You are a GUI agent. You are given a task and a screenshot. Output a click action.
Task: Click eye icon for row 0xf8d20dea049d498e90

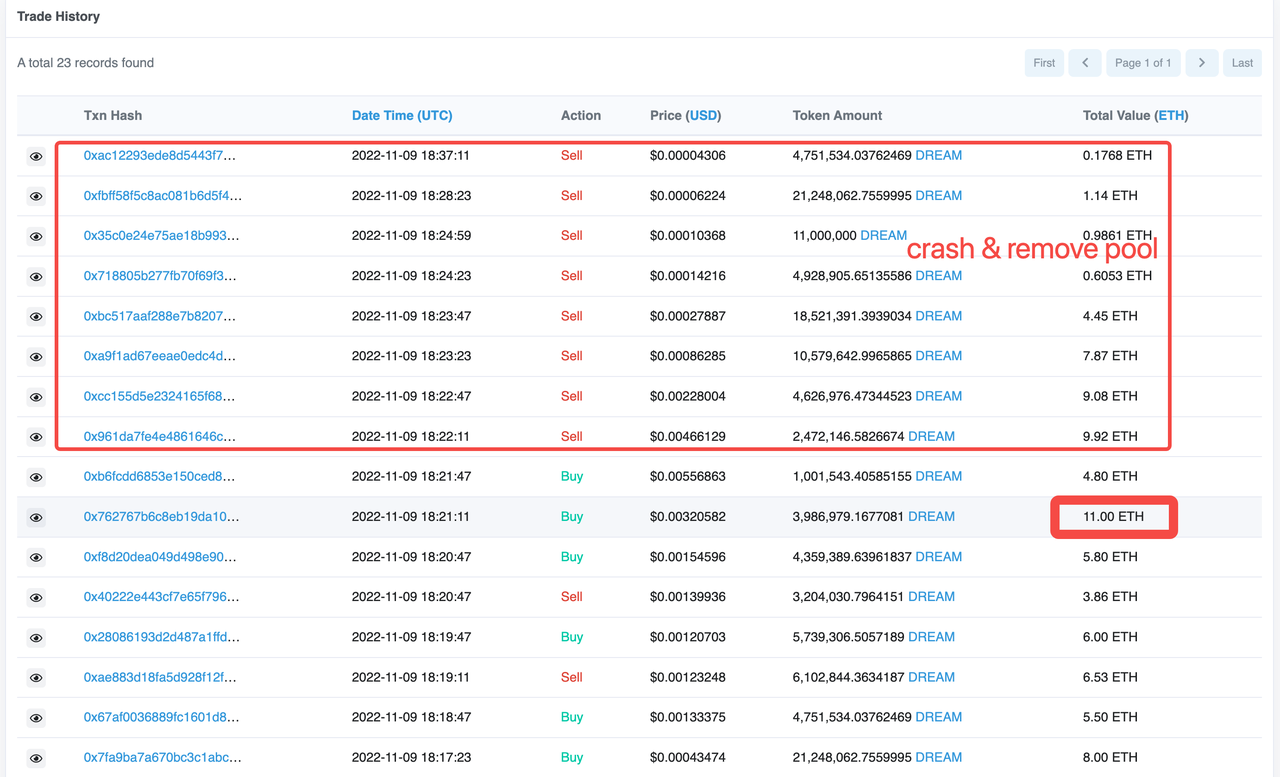click(x=36, y=558)
